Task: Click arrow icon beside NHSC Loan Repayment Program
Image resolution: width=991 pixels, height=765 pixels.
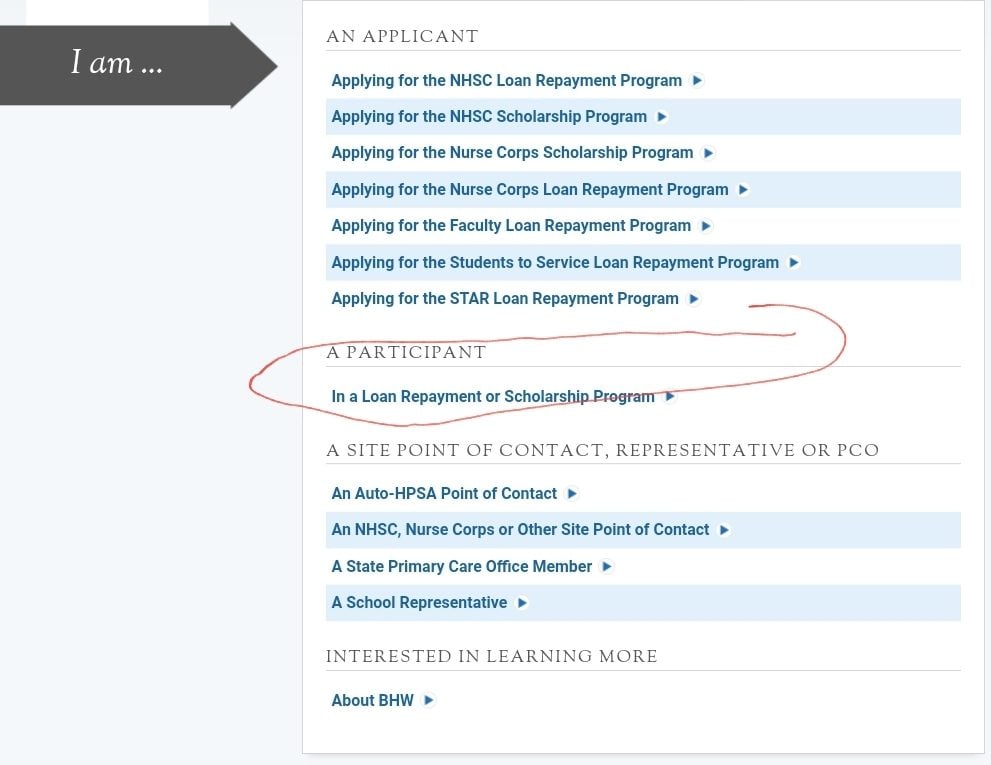Action: pyautogui.click(x=697, y=80)
